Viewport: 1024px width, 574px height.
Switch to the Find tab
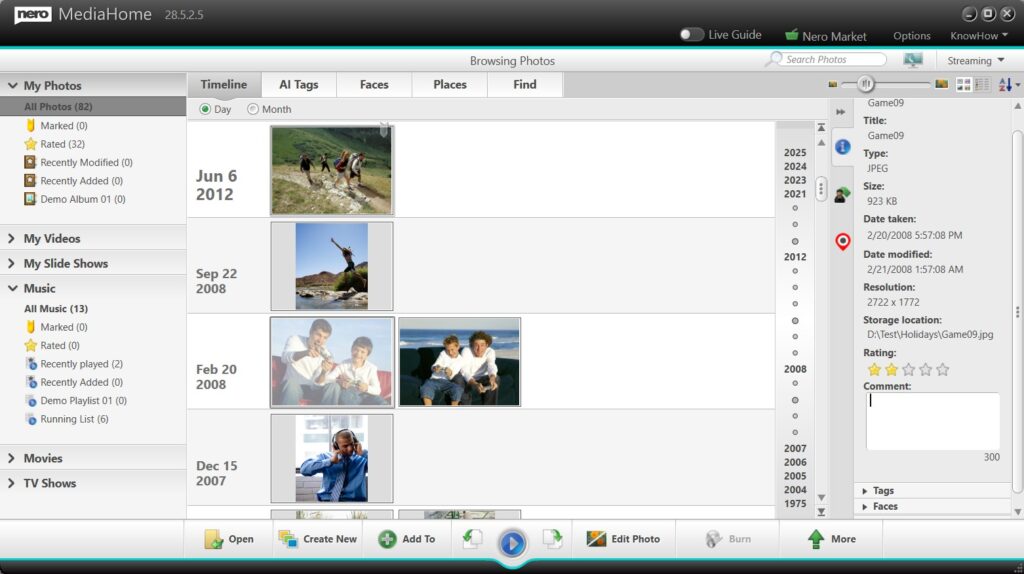coord(525,85)
